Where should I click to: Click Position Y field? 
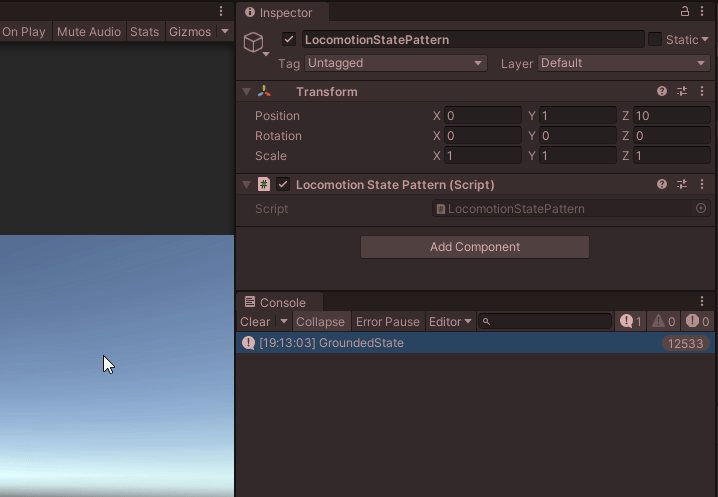[x=577, y=115]
